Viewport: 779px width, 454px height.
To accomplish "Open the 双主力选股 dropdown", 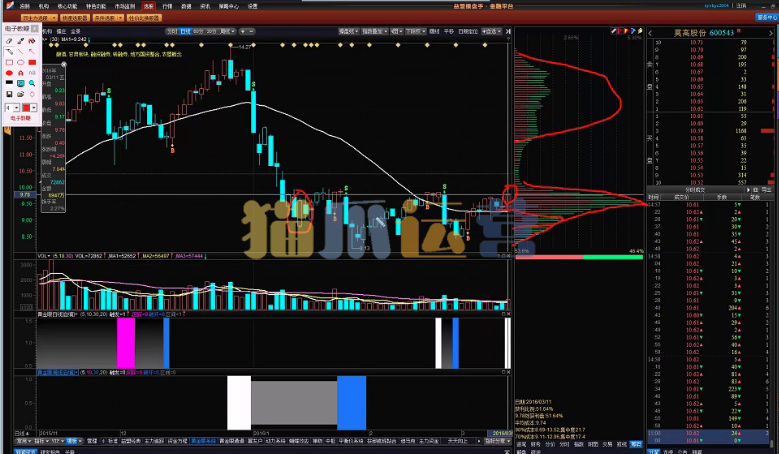I will pyautogui.click(x=39, y=18).
